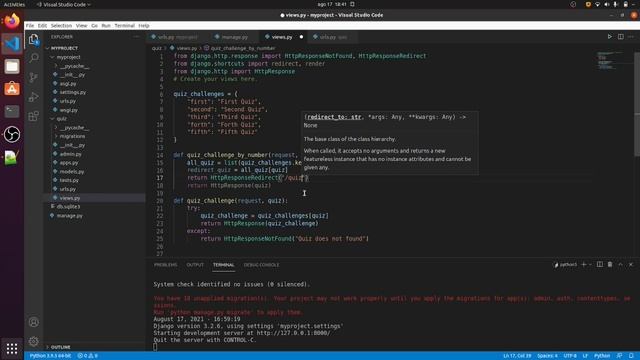
Task: Open the Explorer view in activity bar
Action: (33, 40)
